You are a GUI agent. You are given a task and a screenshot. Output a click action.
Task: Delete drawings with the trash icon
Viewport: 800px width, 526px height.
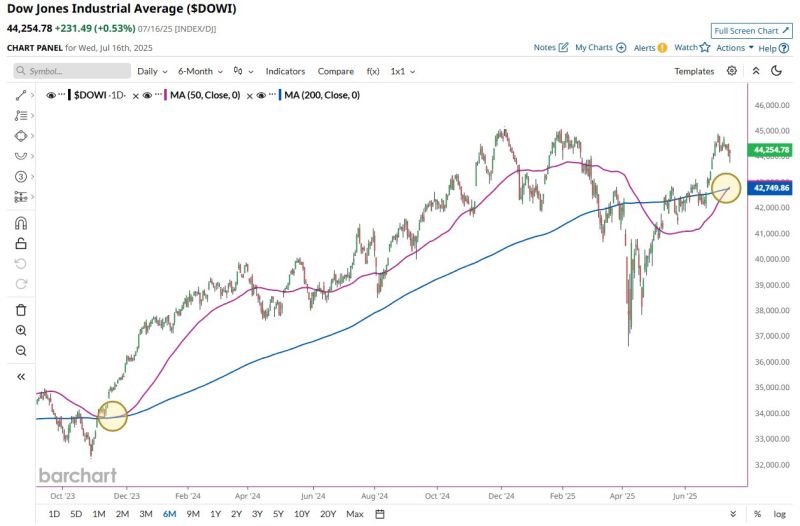(x=21, y=310)
